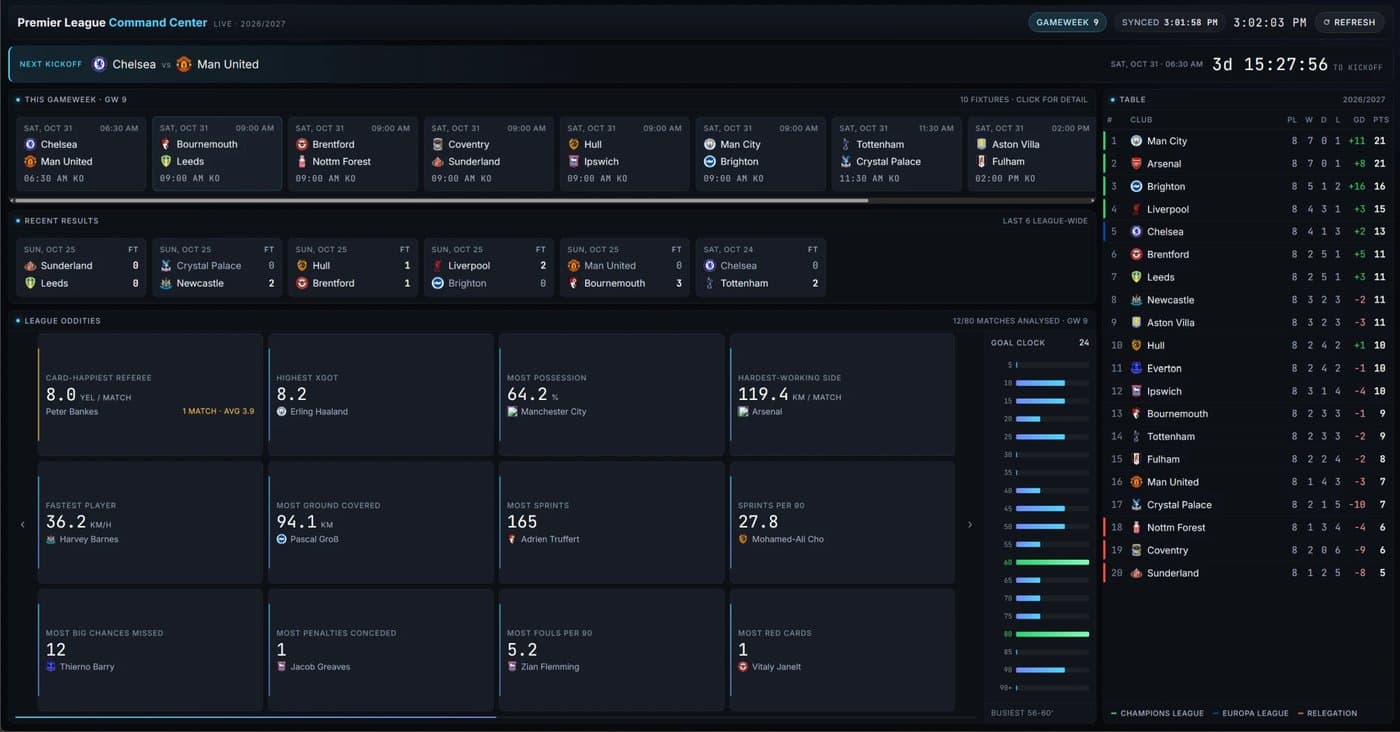Click the Man United vs Bournemouth result card
Viewport: 1400px width, 732px height.
[625, 267]
